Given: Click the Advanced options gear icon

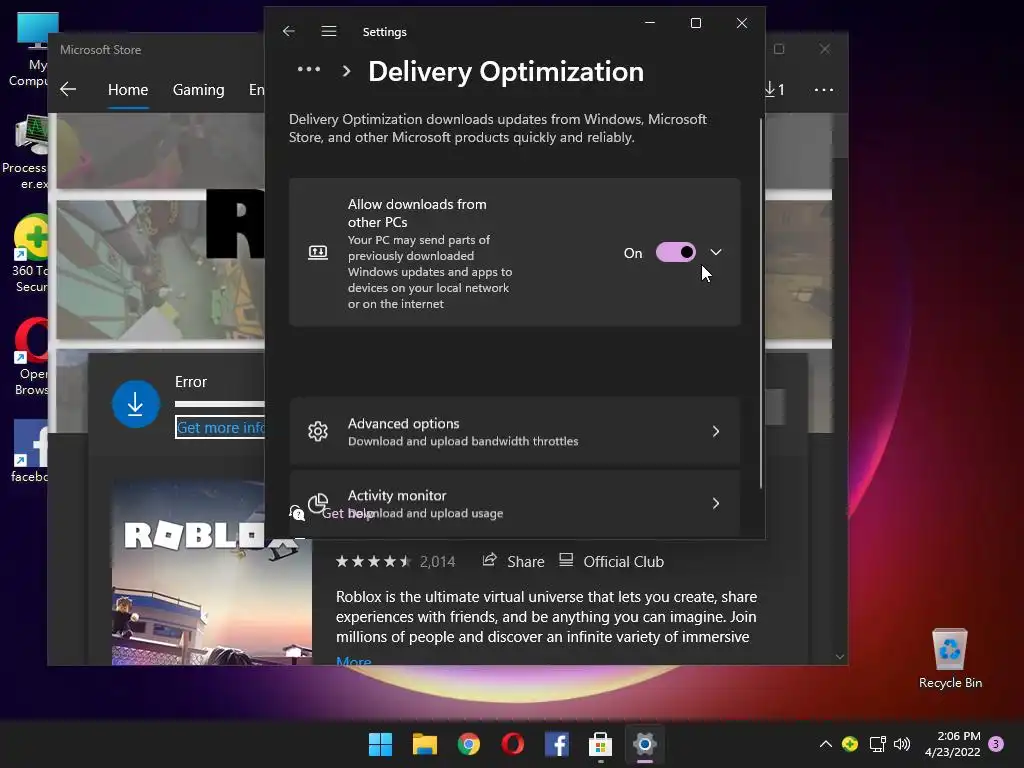Looking at the screenshot, I should (x=318, y=431).
